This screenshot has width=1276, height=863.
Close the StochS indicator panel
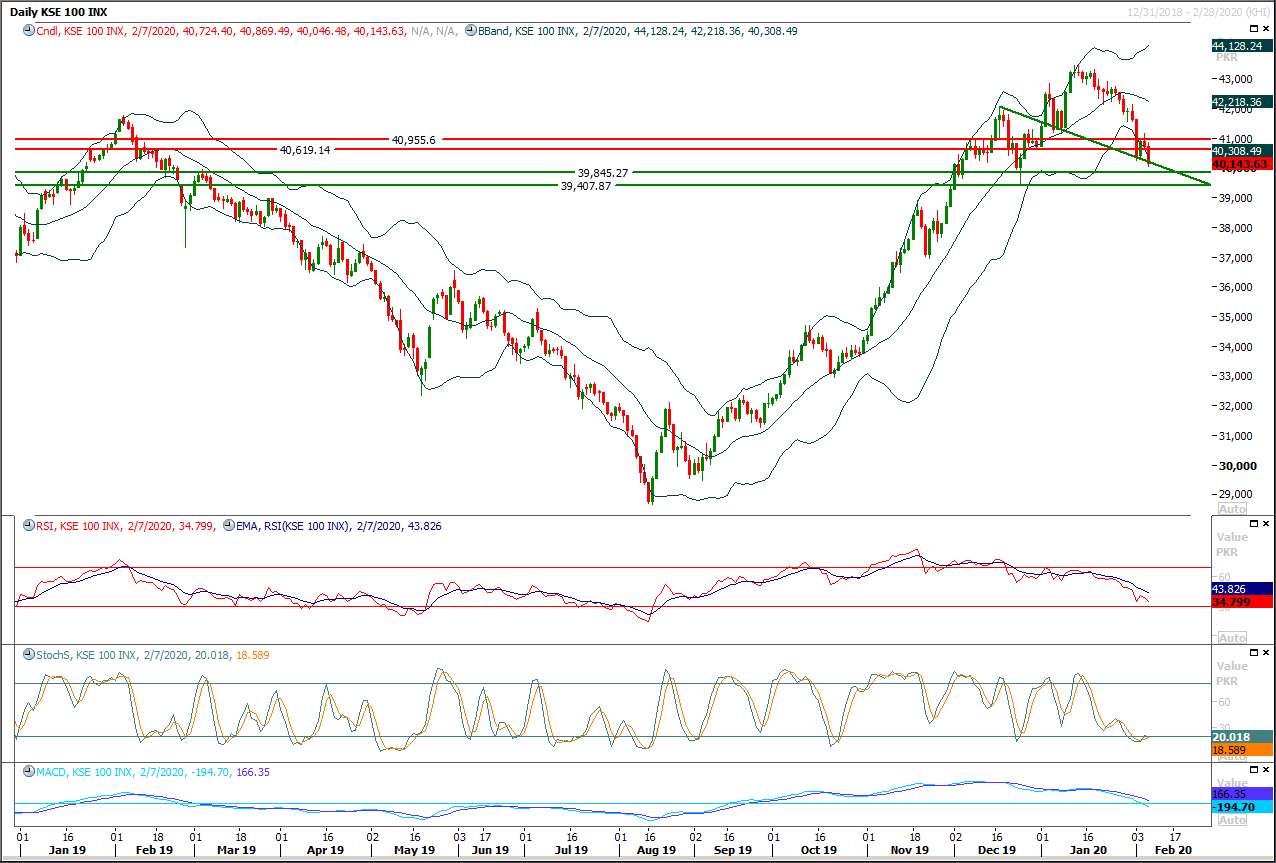pyautogui.click(x=1266, y=653)
